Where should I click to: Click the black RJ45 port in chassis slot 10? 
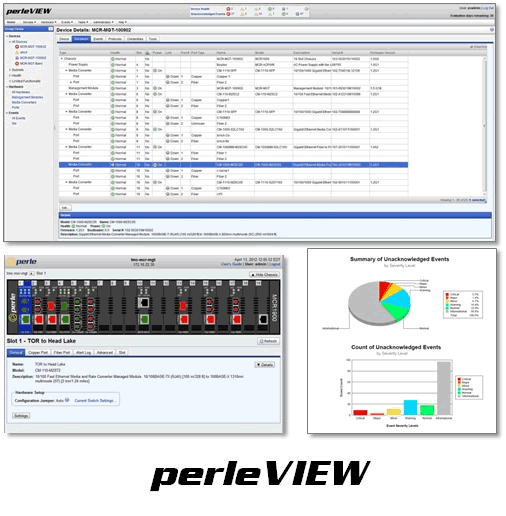(144, 302)
